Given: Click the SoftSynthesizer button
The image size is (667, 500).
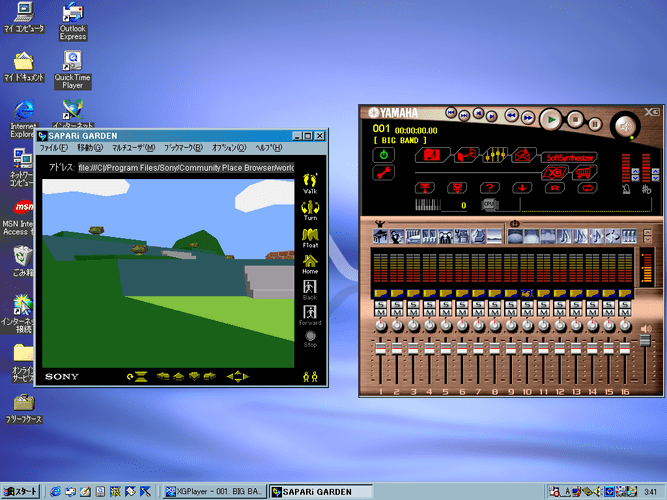Looking at the screenshot, I should pos(564,156).
